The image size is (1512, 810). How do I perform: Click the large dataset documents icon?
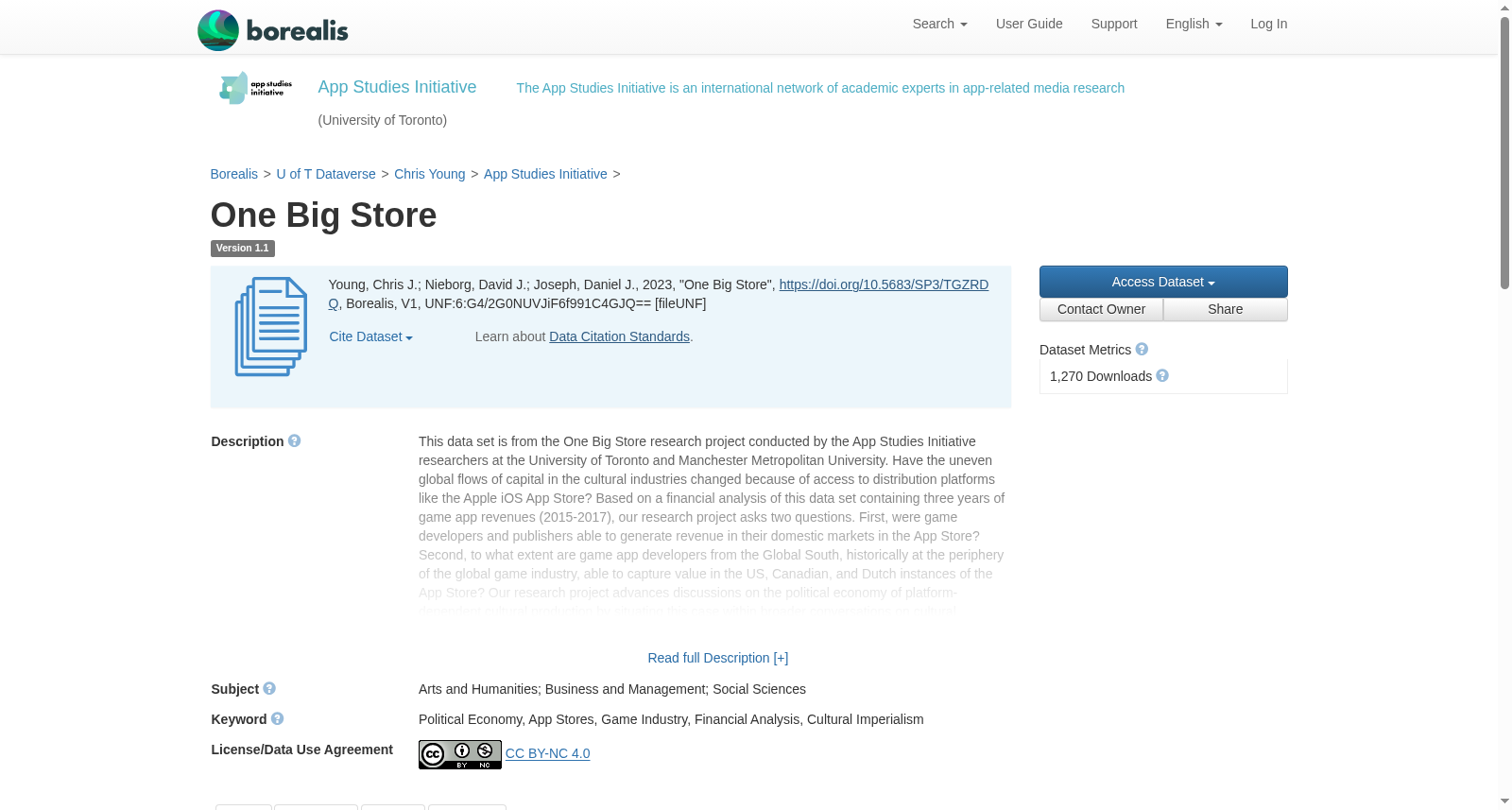[x=271, y=326]
